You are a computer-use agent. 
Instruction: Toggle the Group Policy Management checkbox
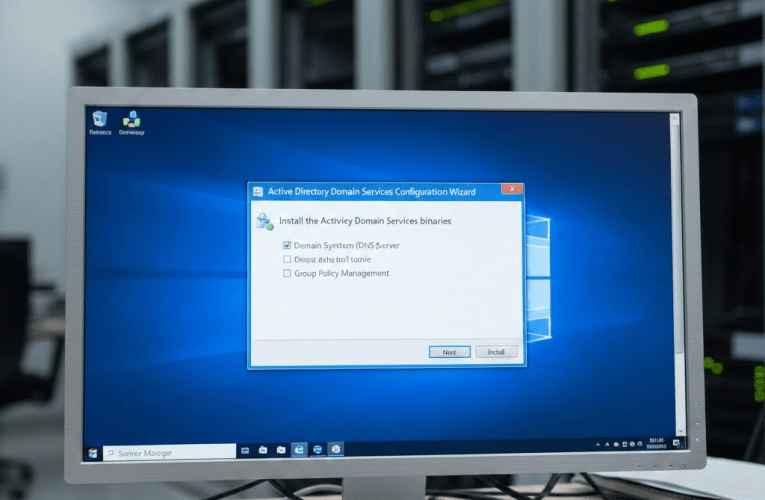point(287,273)
